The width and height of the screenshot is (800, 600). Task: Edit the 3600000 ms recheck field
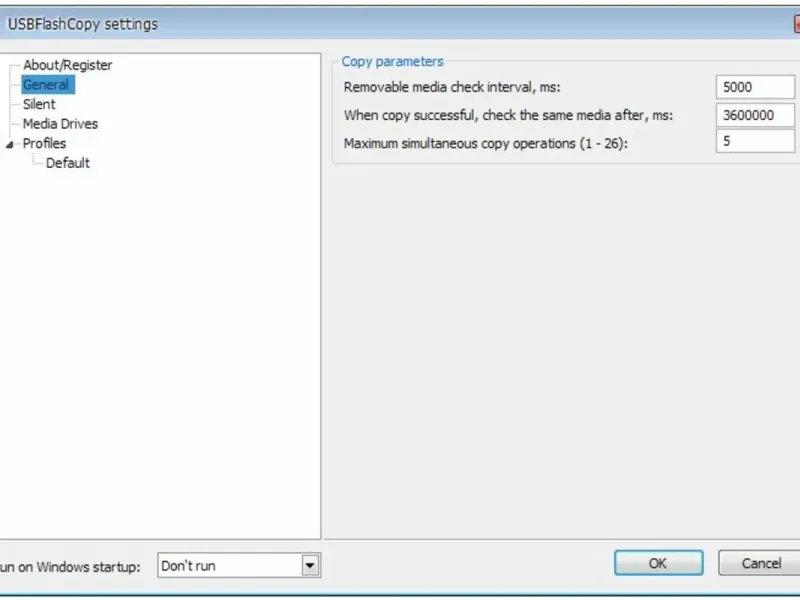(x=755, y=115)
